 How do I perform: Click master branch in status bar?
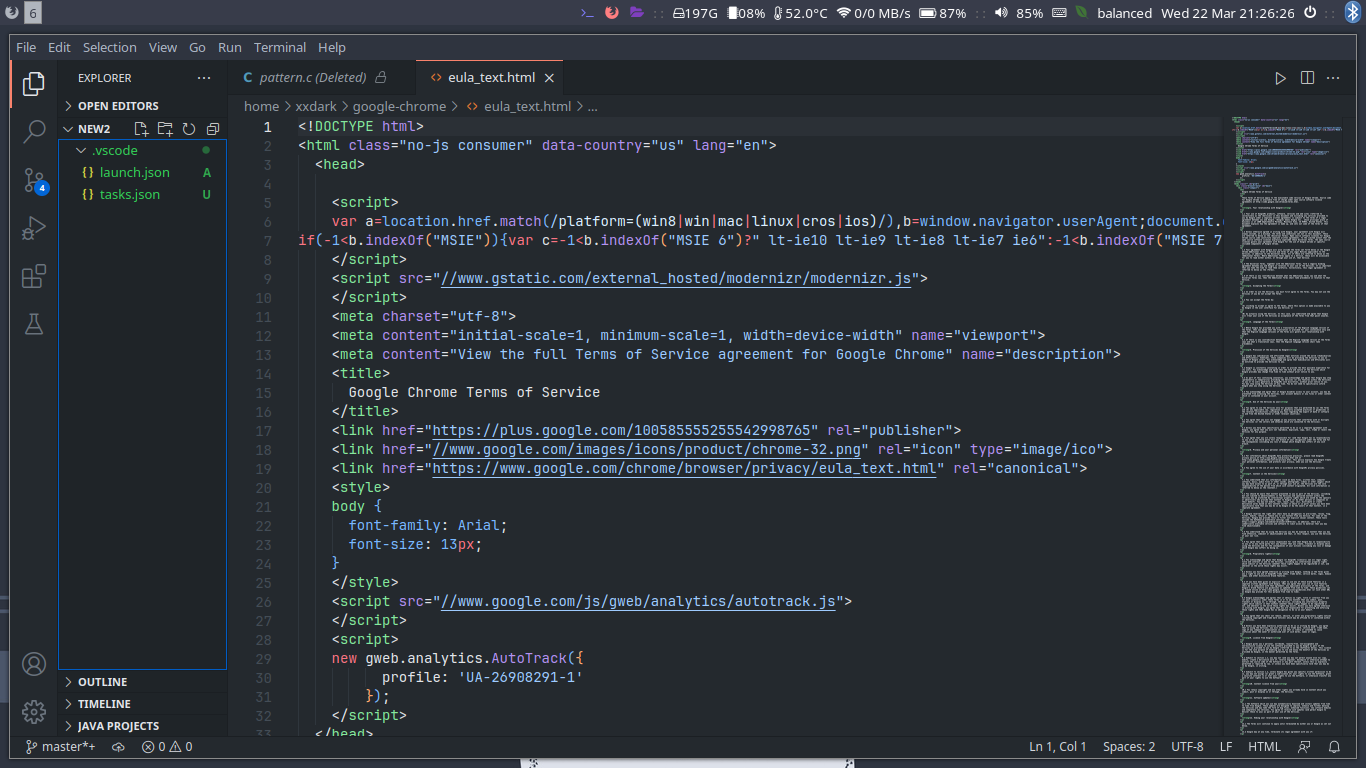click(60, 747)
